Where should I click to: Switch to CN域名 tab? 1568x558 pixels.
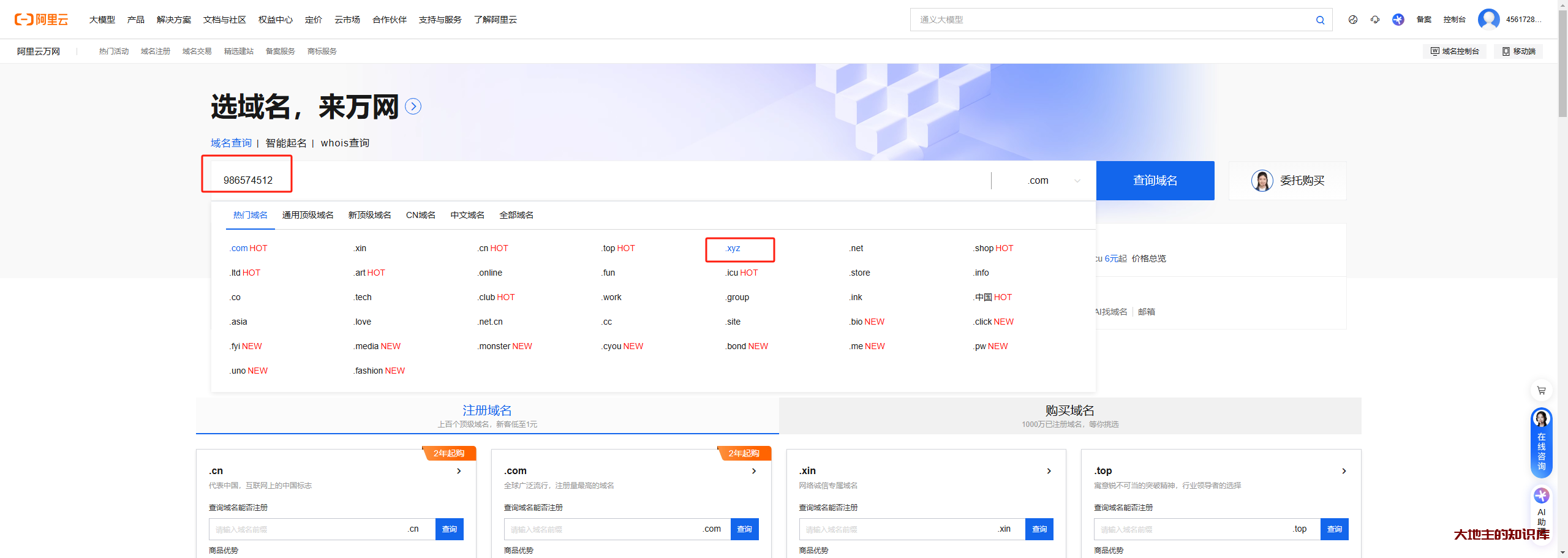pyautogui.click(x=421, y=215)
